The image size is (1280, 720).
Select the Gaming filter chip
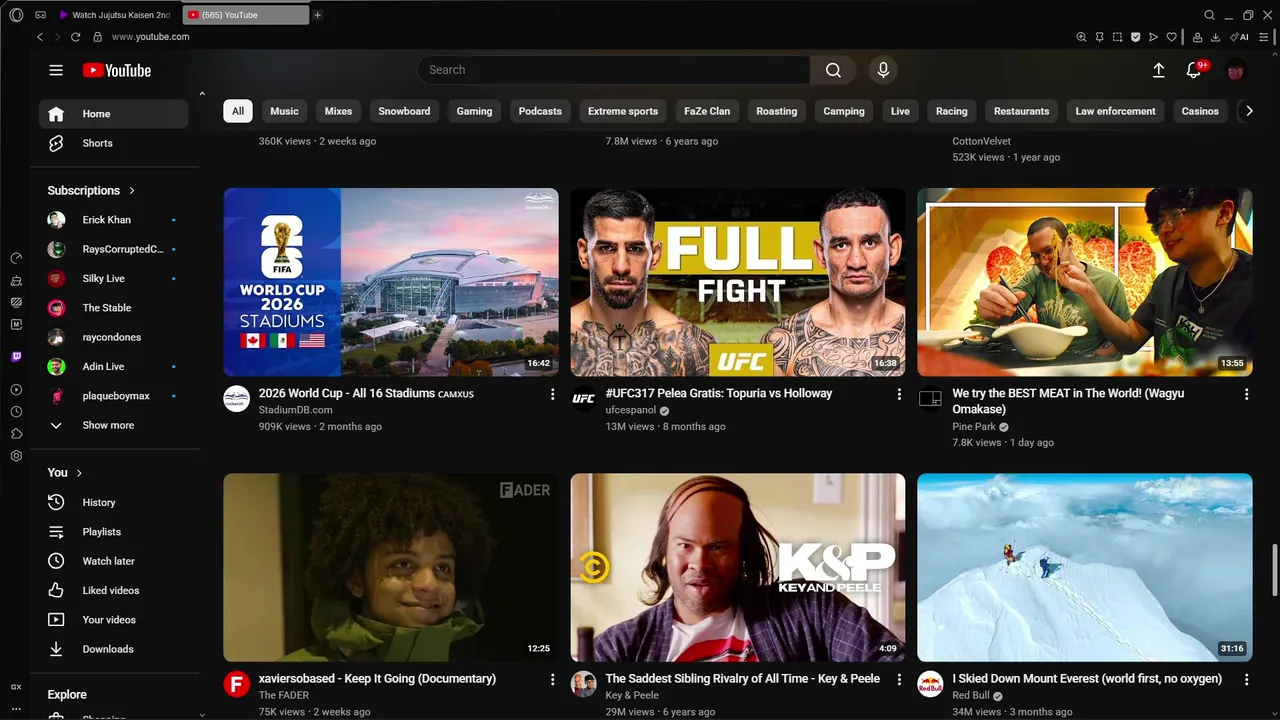(x=474, y=111)
